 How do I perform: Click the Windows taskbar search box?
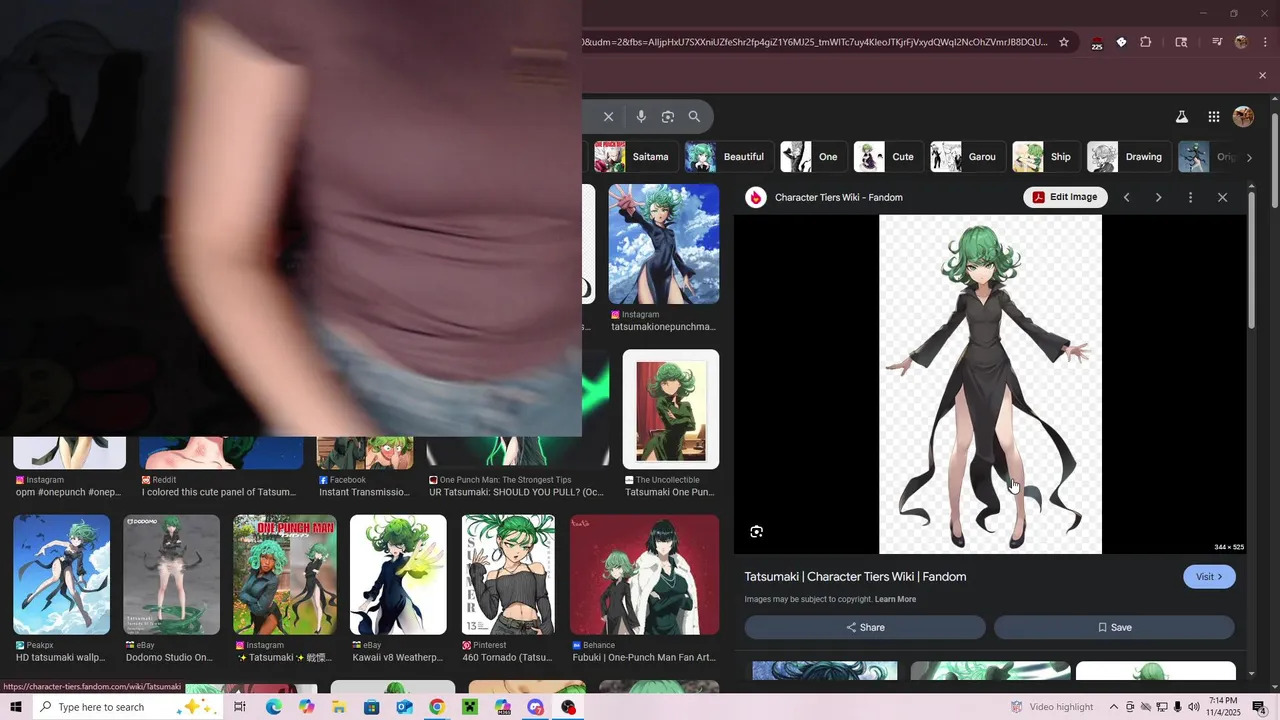(x=128, y=707)
